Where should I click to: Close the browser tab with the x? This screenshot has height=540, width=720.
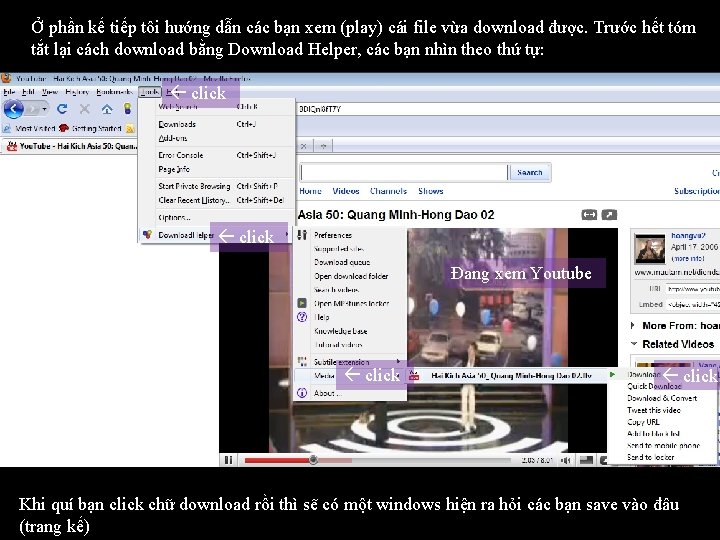304,146
